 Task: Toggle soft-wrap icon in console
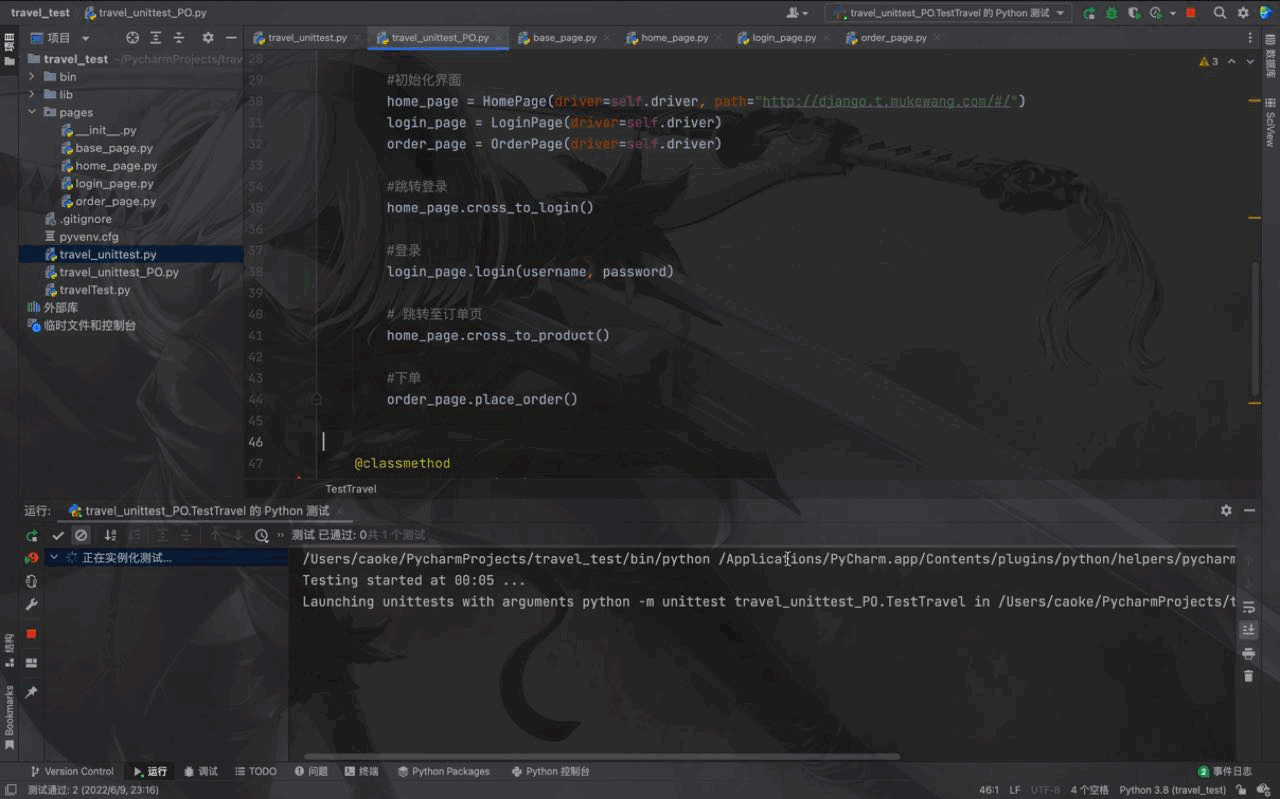click(x=1248, y=607)
